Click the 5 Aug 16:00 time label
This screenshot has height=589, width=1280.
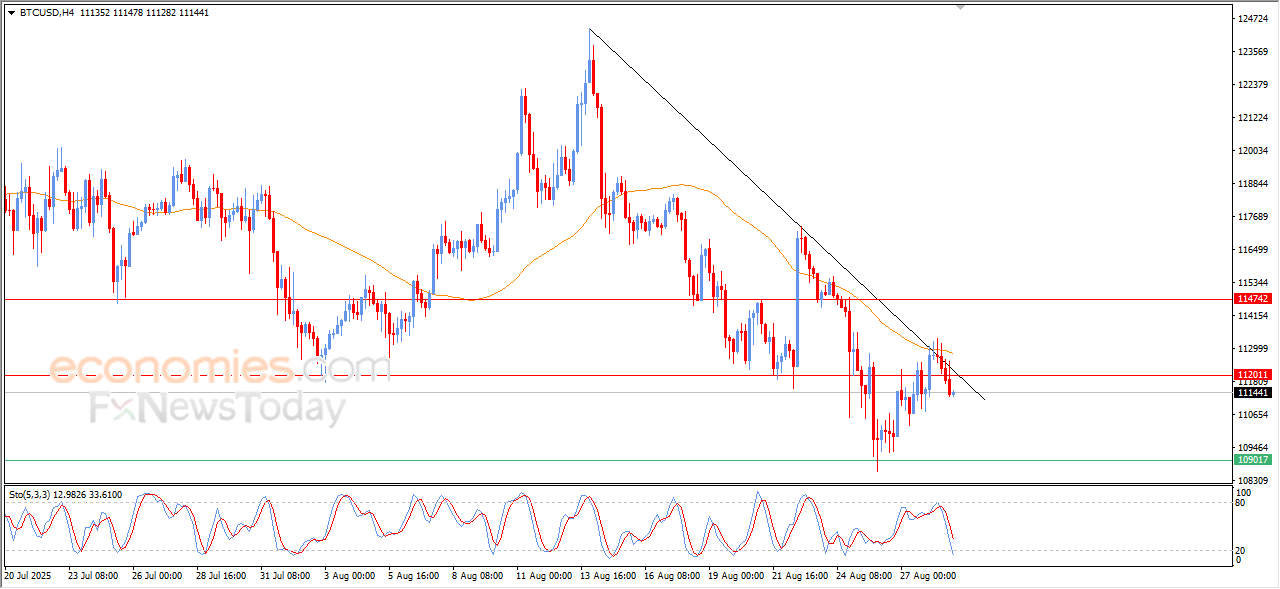(415, 576)
